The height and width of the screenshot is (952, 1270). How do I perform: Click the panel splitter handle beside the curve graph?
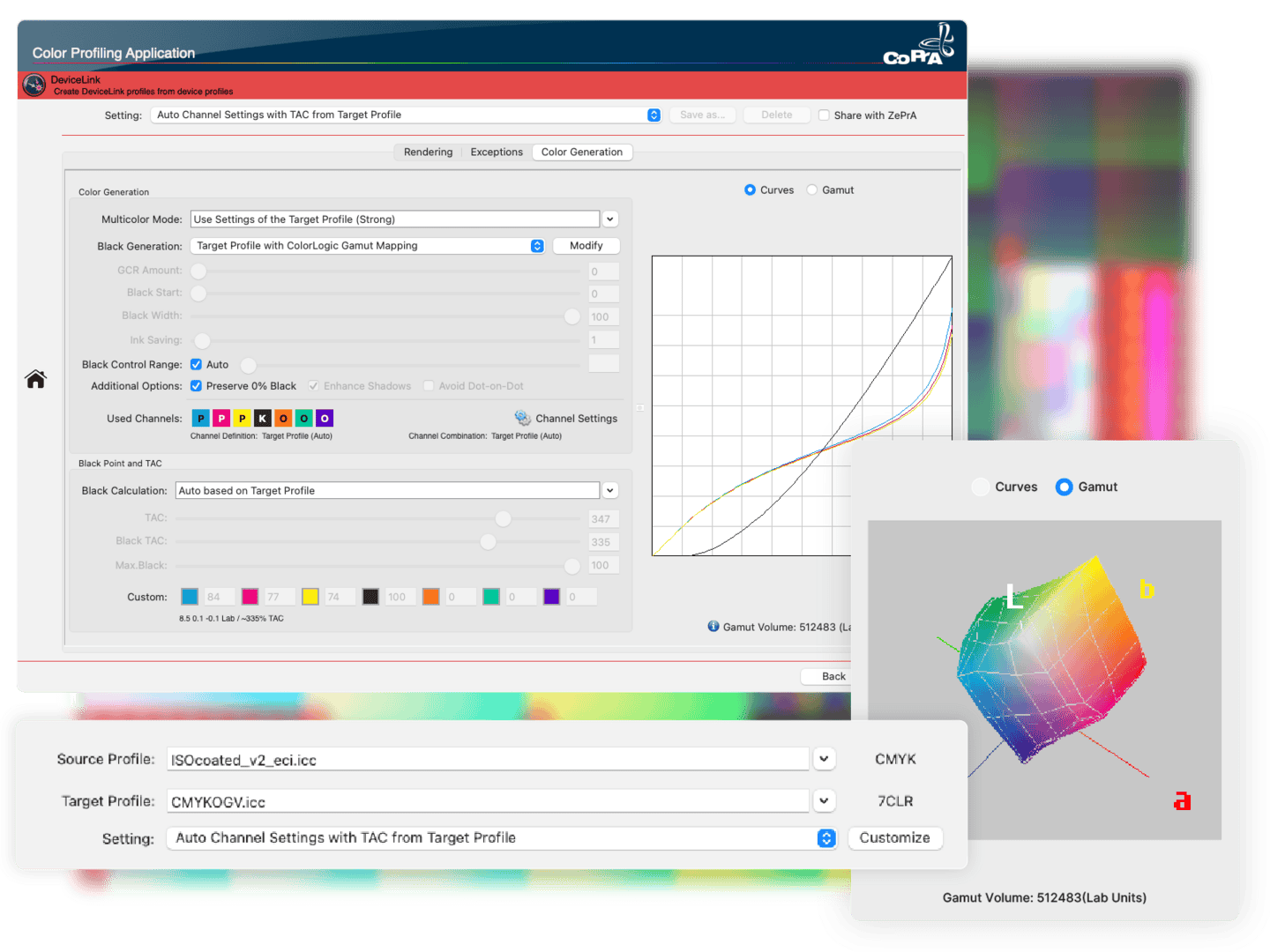pyautogui.click(x=639, y=408)
